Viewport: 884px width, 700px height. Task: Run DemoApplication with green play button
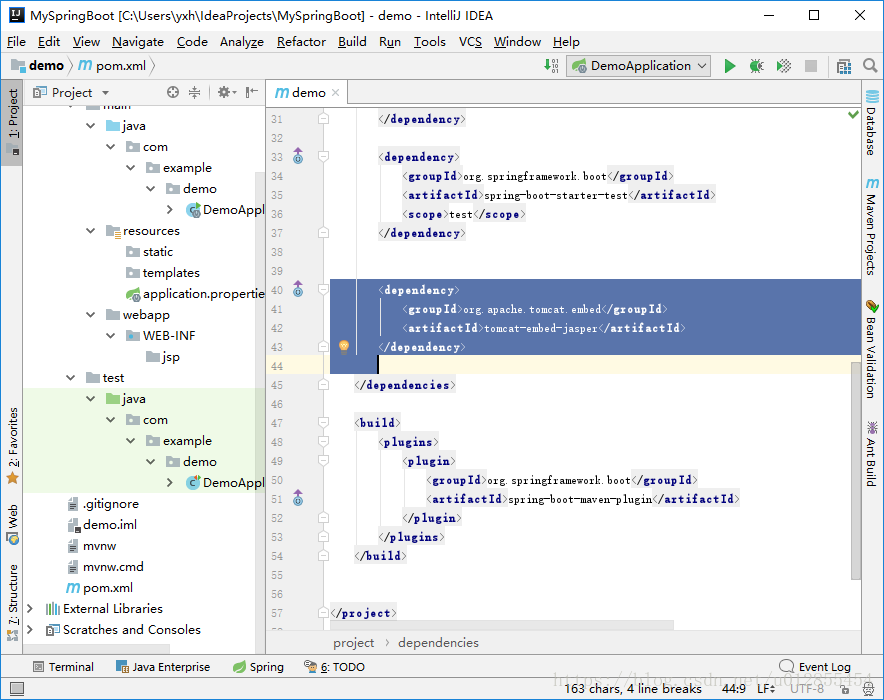coord(730,66)
